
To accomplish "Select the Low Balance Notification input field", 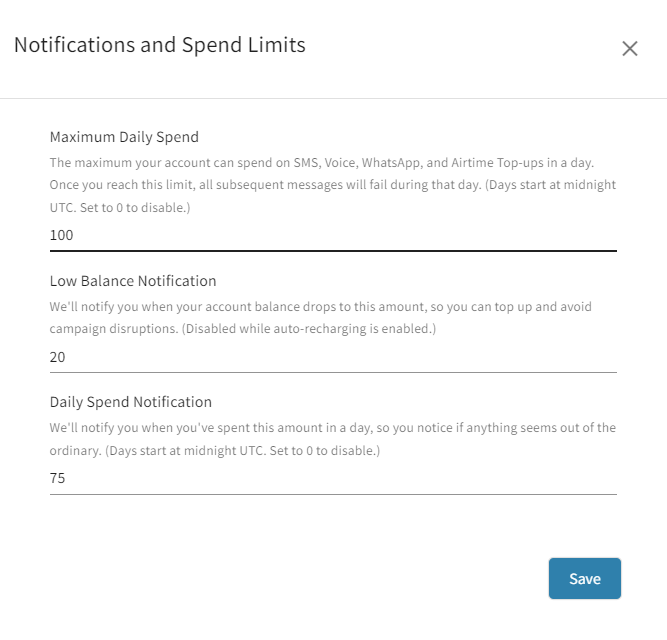I will click(332, 357).
